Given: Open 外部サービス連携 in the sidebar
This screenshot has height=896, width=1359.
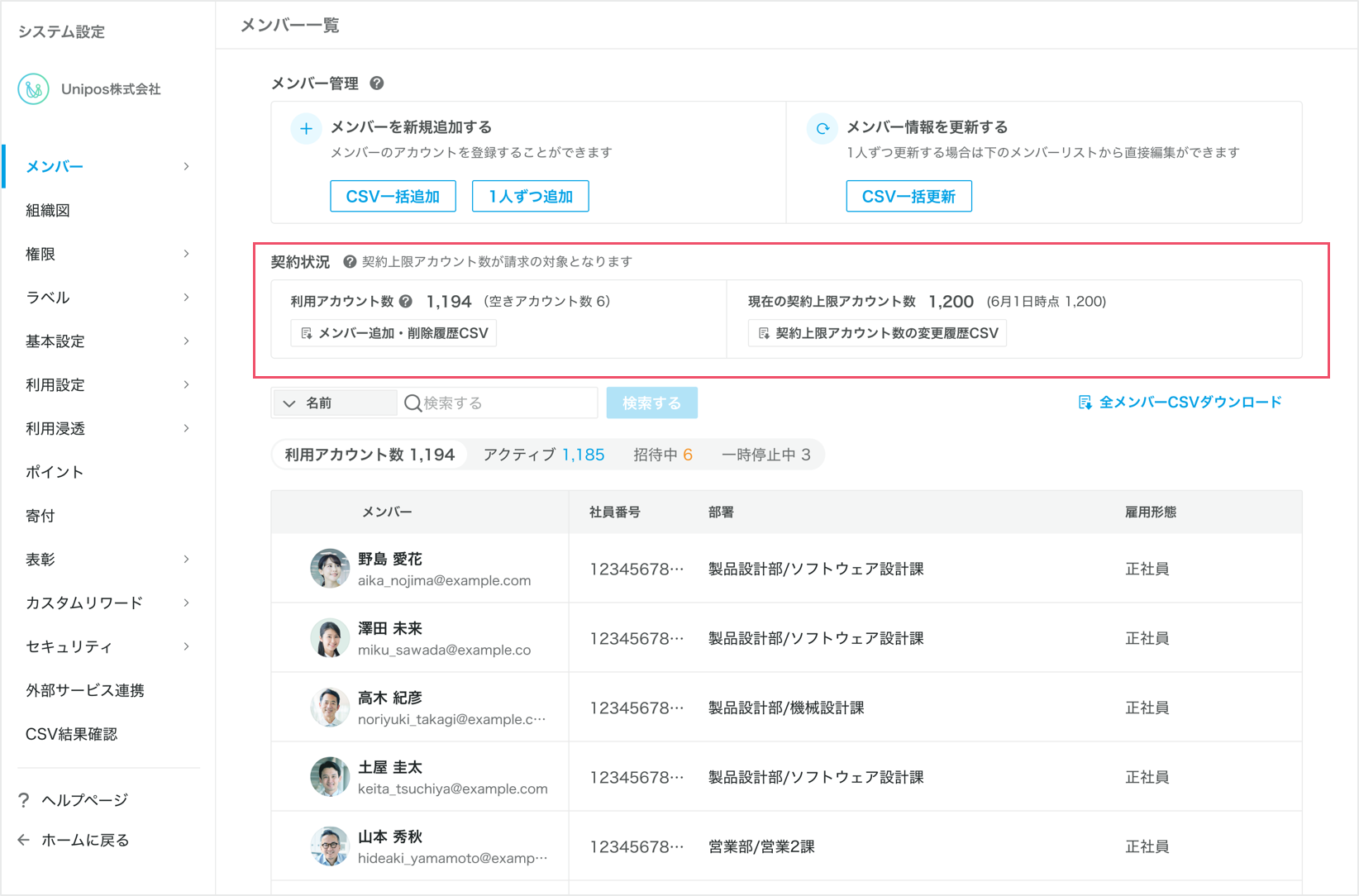Looking at the screenshot, I should [85, 690].
